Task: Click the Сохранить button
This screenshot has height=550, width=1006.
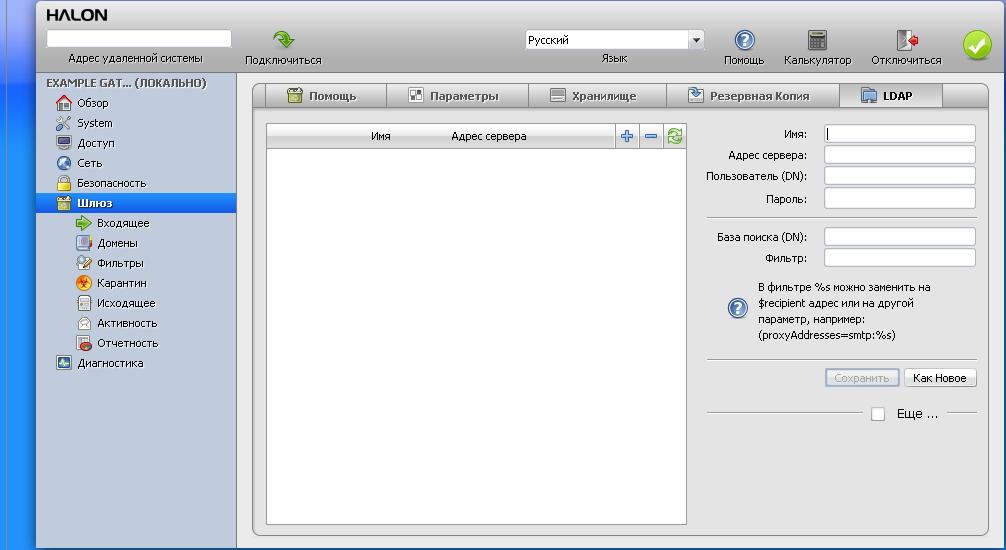Action: [x=862, y=378]
